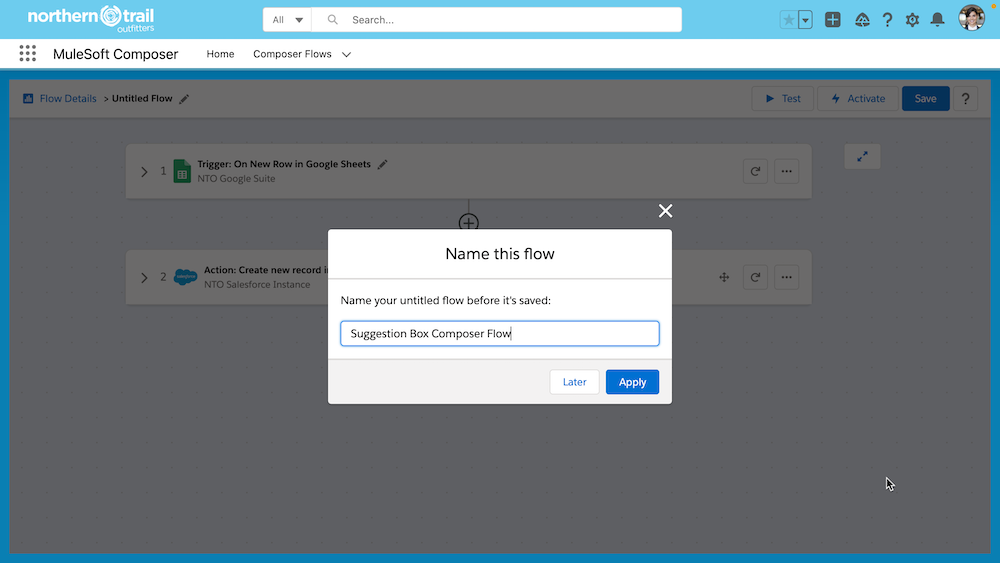Refresh the Google Sheets trigger step
This screenshot has width=1000, height=563.
755,172
